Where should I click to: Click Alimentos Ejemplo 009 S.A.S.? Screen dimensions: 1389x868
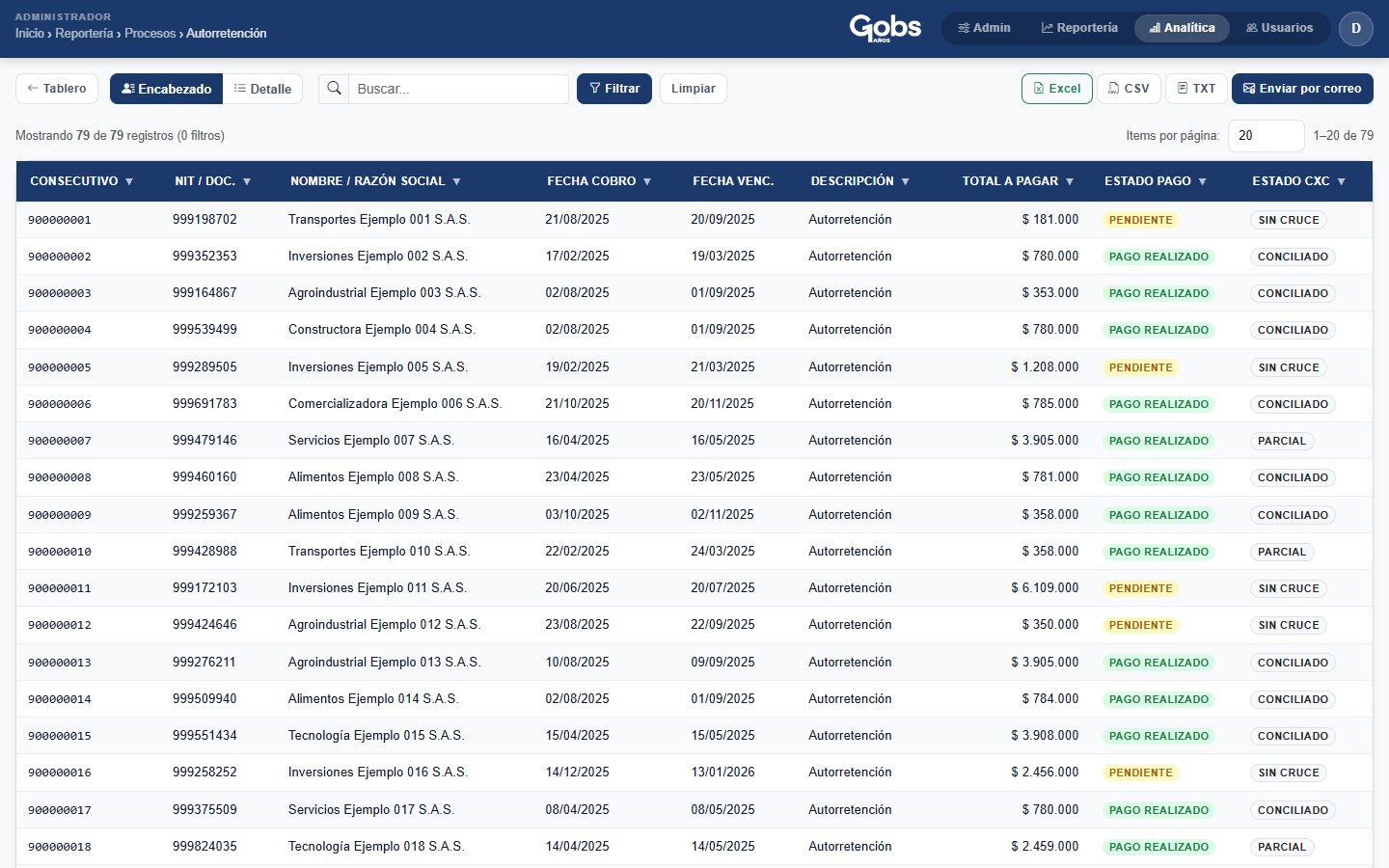373,515
